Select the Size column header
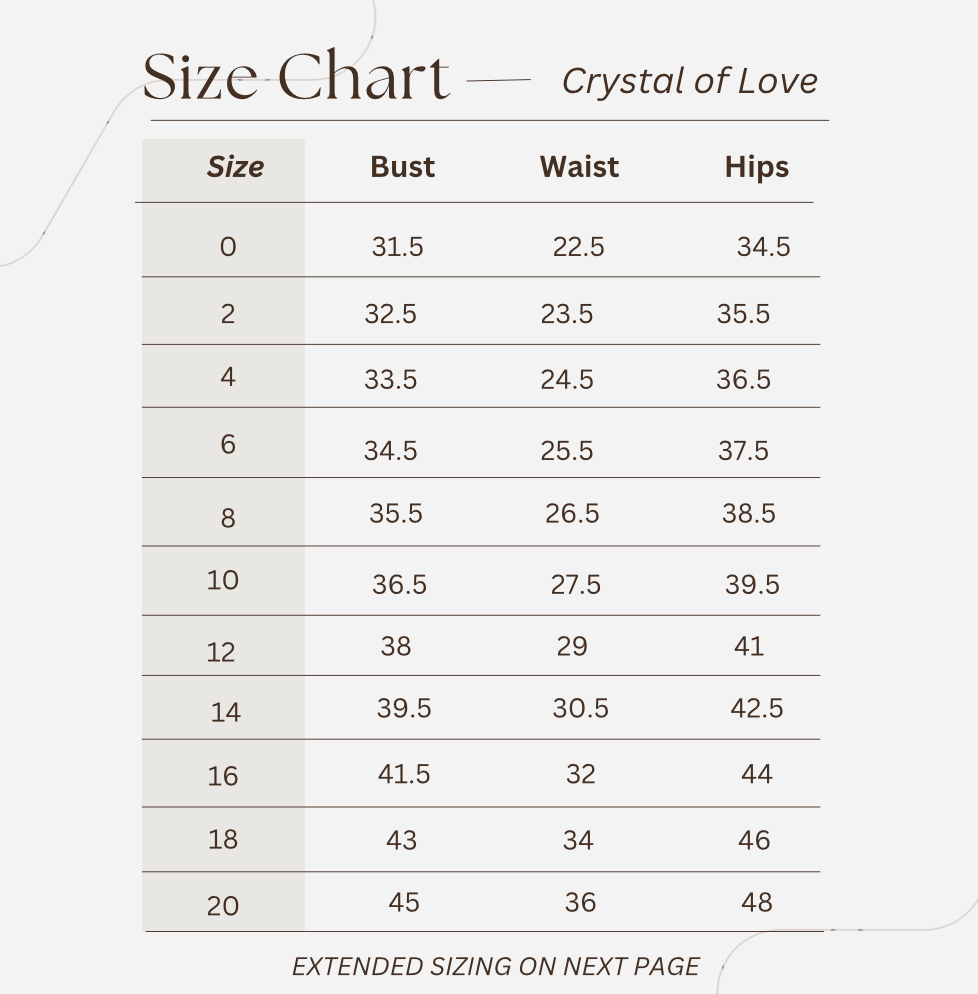Viewport: 978px width, 994px height. click(235, 167)
